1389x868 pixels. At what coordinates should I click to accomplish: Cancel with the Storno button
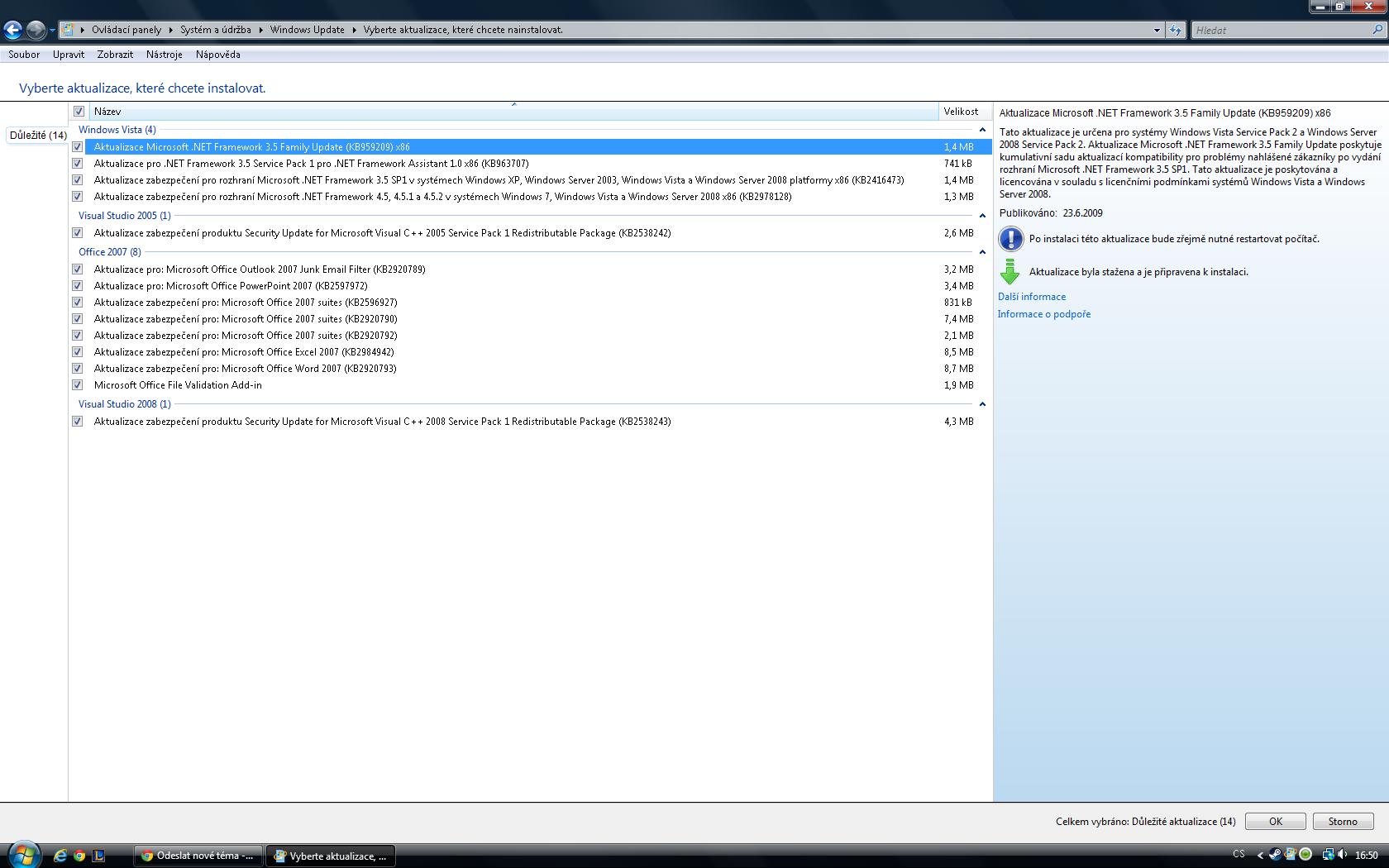click(x=1343, y=822)
